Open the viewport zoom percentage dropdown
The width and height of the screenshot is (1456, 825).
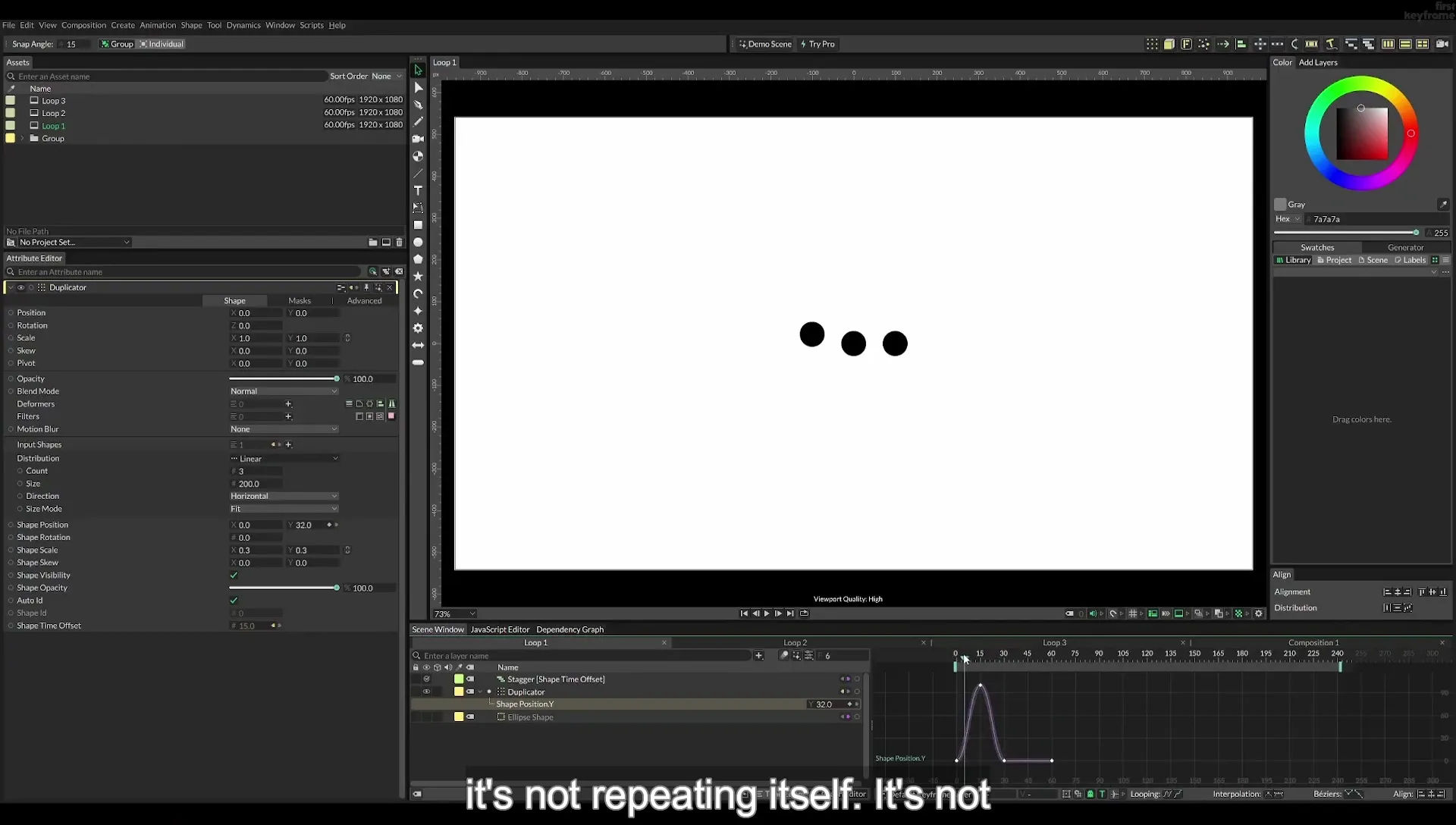[x=454, y=614]
